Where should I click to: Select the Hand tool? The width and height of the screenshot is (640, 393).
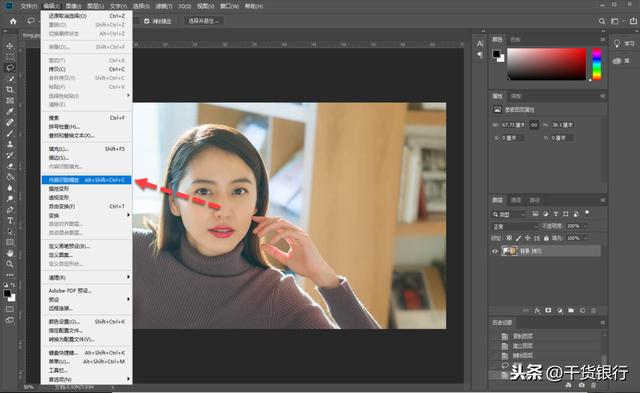point(10,253)
